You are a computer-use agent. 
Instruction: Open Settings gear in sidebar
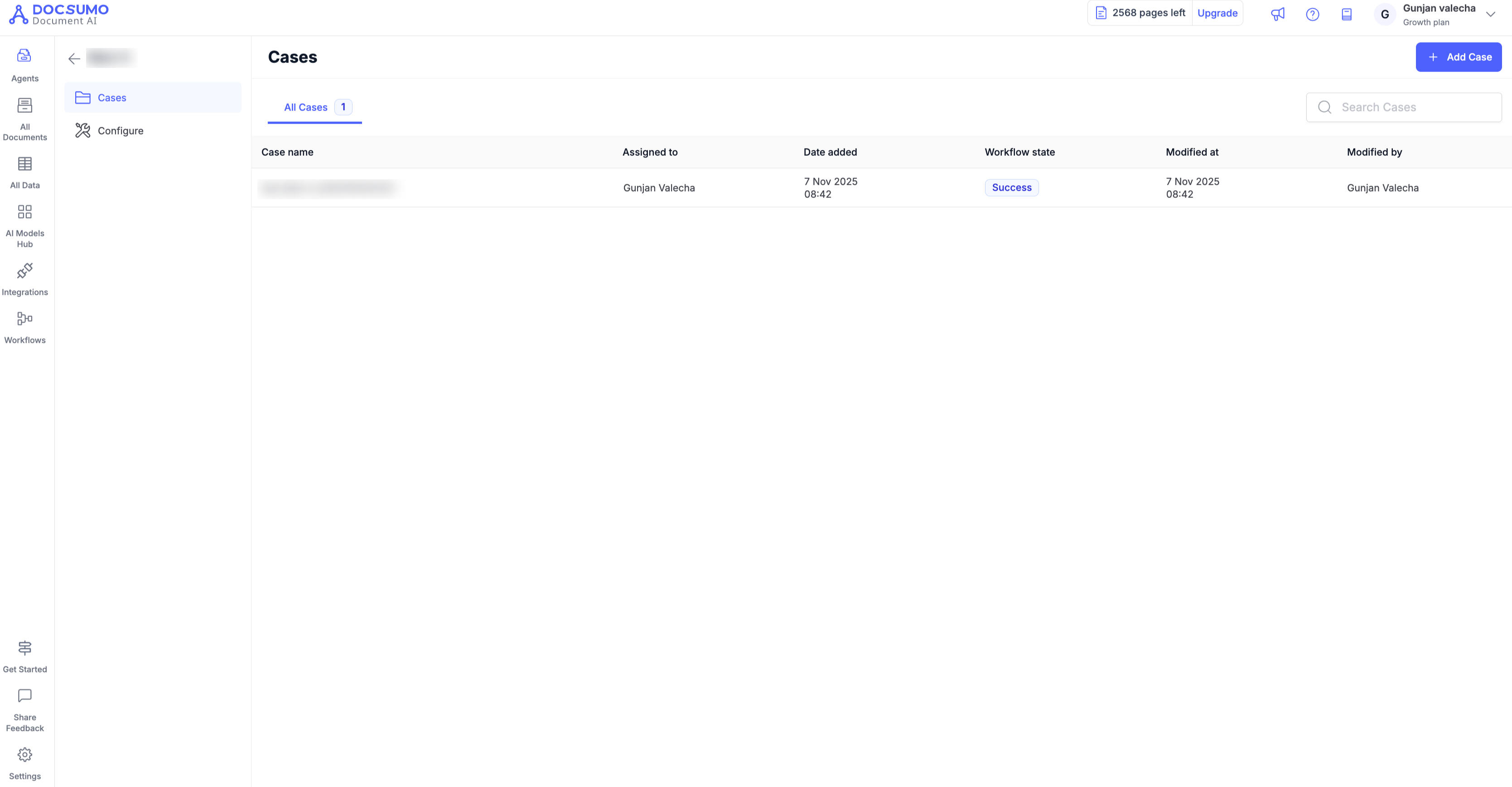point(24,763)
